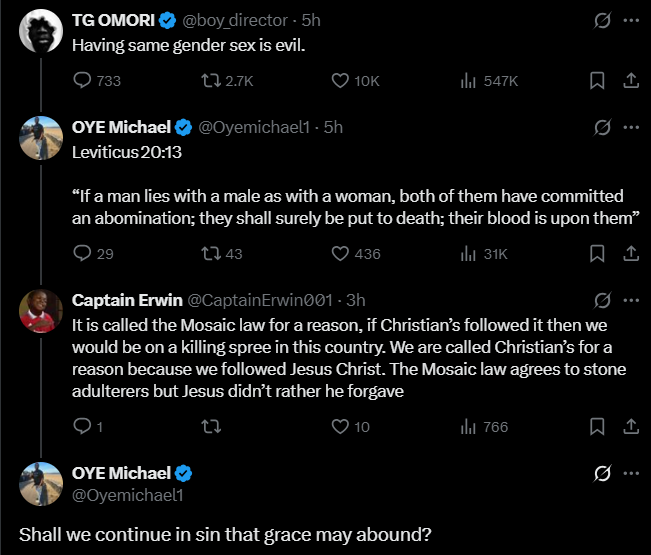This screenshot has width=651, height=555.
Task: Open Grok icon on last OYE Michael tweet
Action: tap(603, 473)
